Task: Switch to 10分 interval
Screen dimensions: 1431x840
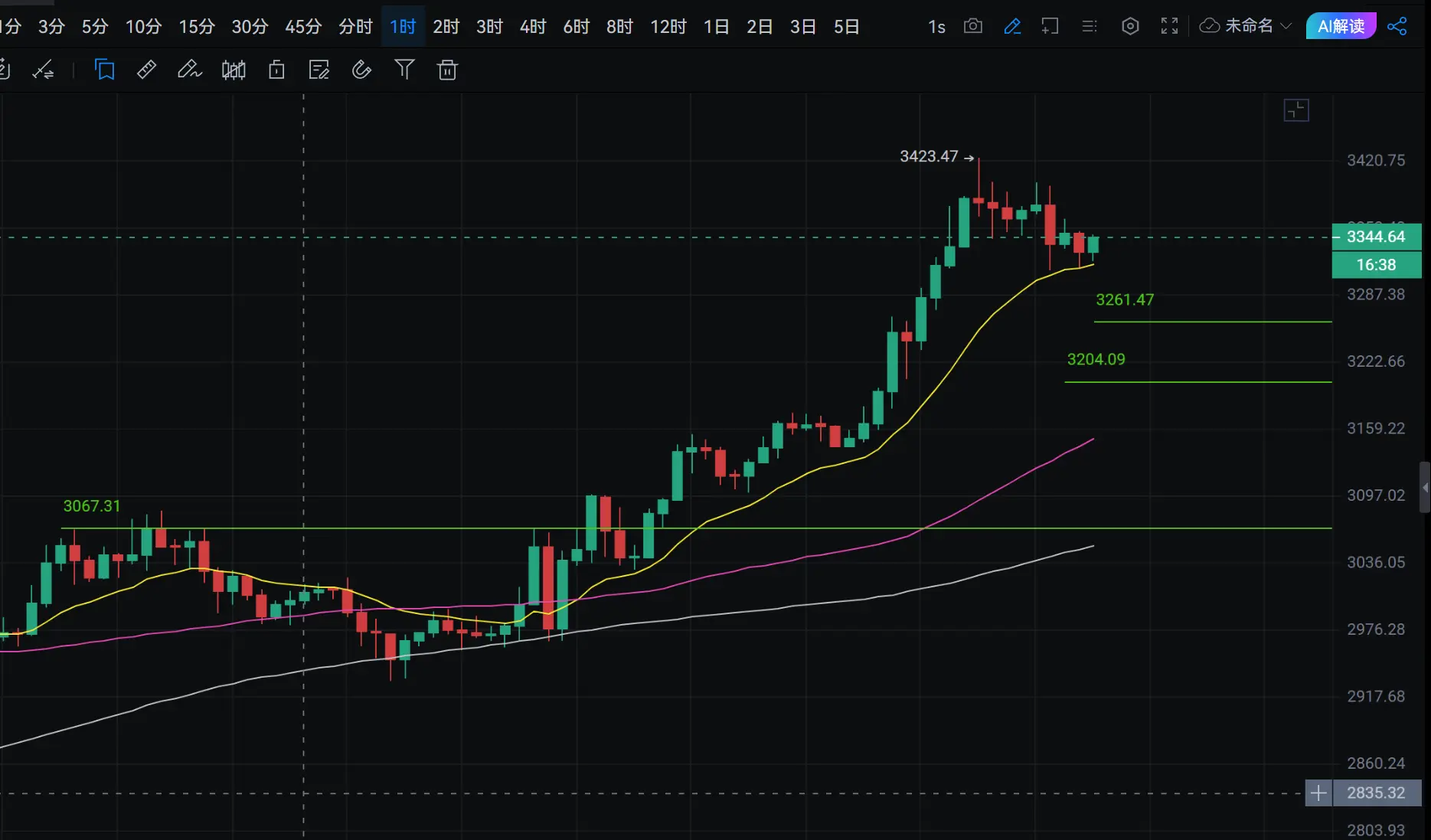Action: pos(143,27)
